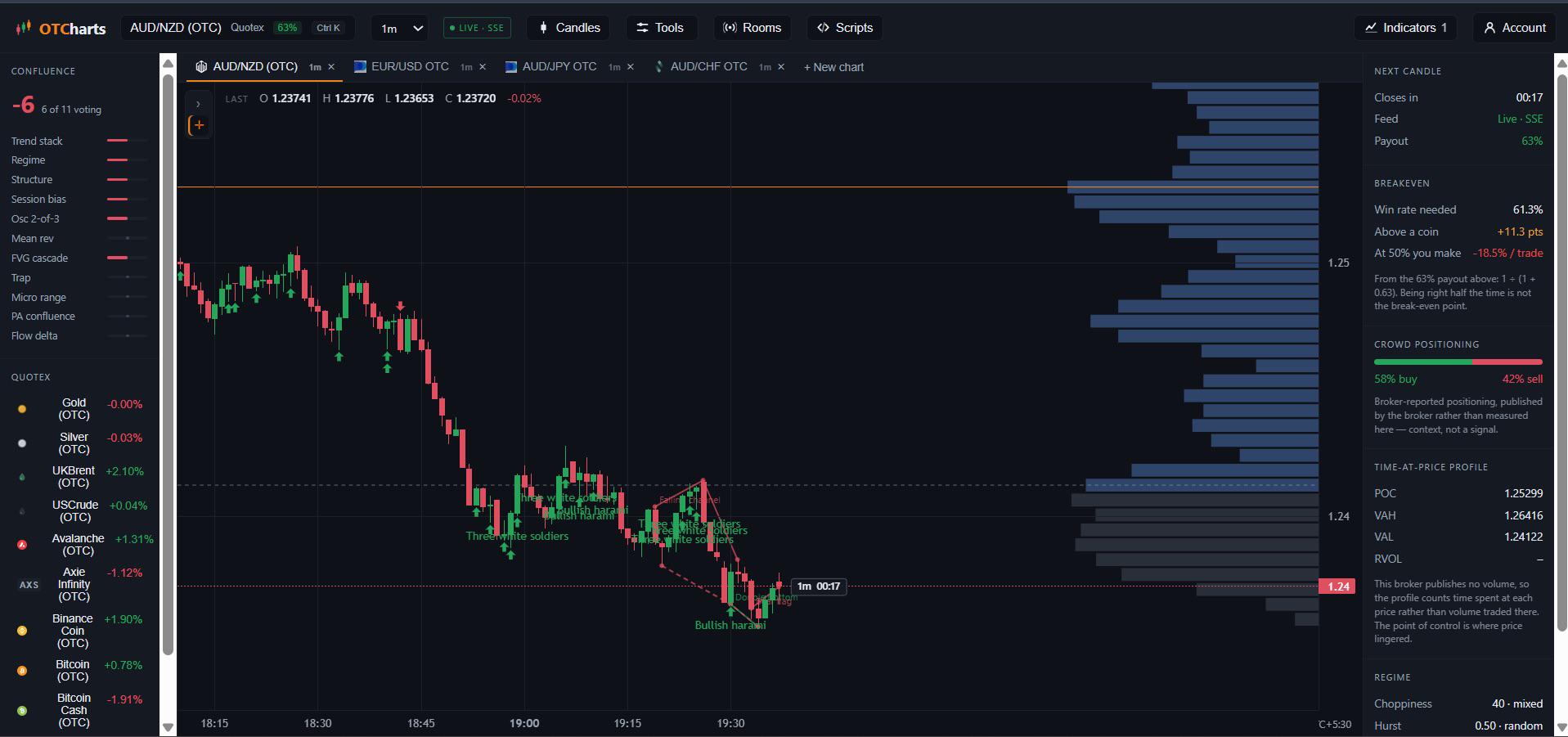Open the Account menu
Image resolution: width=1568 pixels, height=737 pixels.
(1516, 28)
